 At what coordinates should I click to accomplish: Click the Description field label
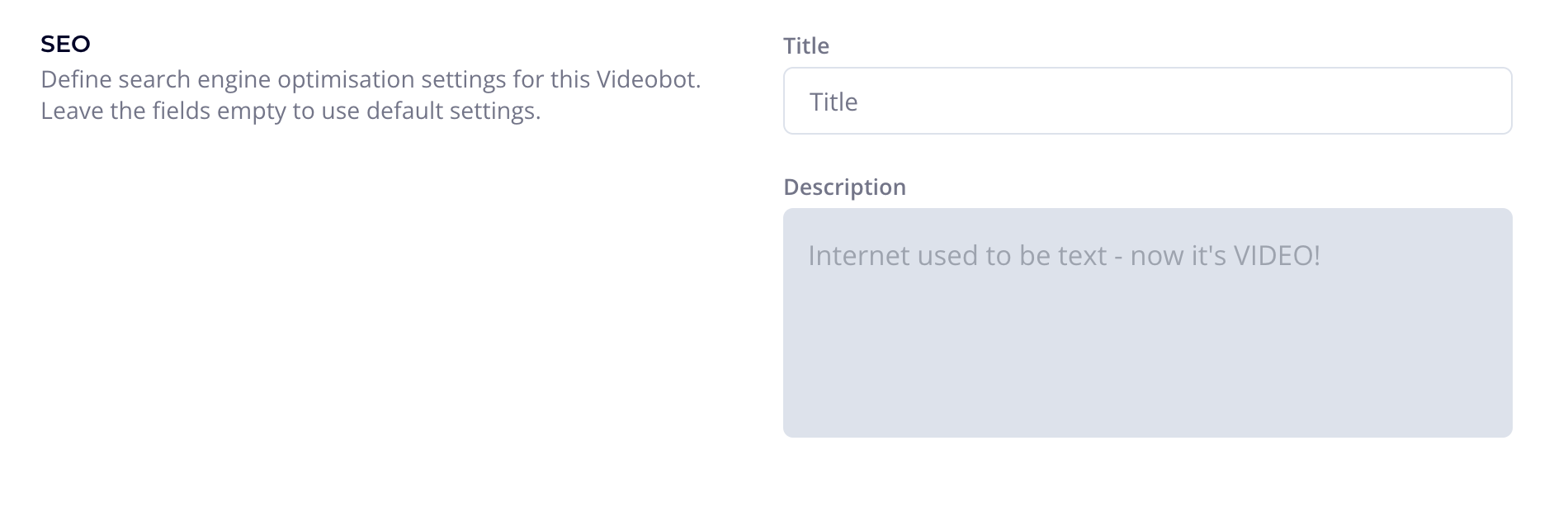tap(844, 187)
